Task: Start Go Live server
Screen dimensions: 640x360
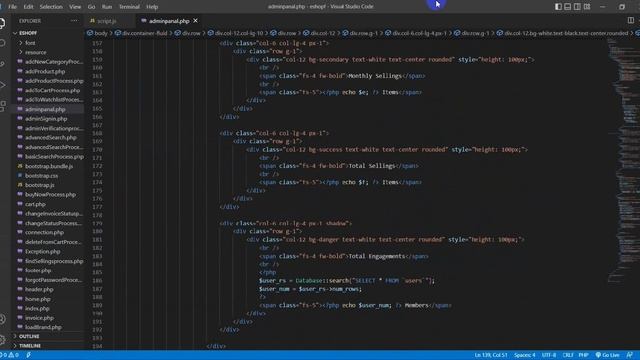Action: pos(607,355)
